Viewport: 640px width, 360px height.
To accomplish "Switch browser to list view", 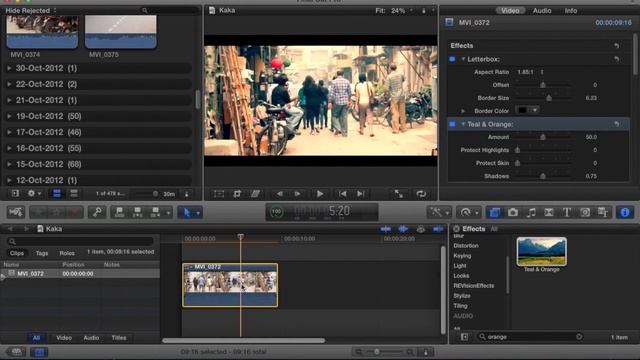I will point(73,193).
